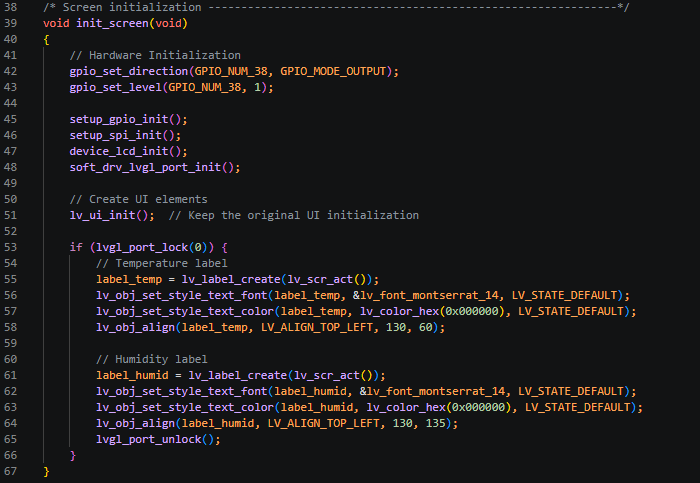Click lv_color_hex on line 57
700x483 pixels.
pos(400,312)
